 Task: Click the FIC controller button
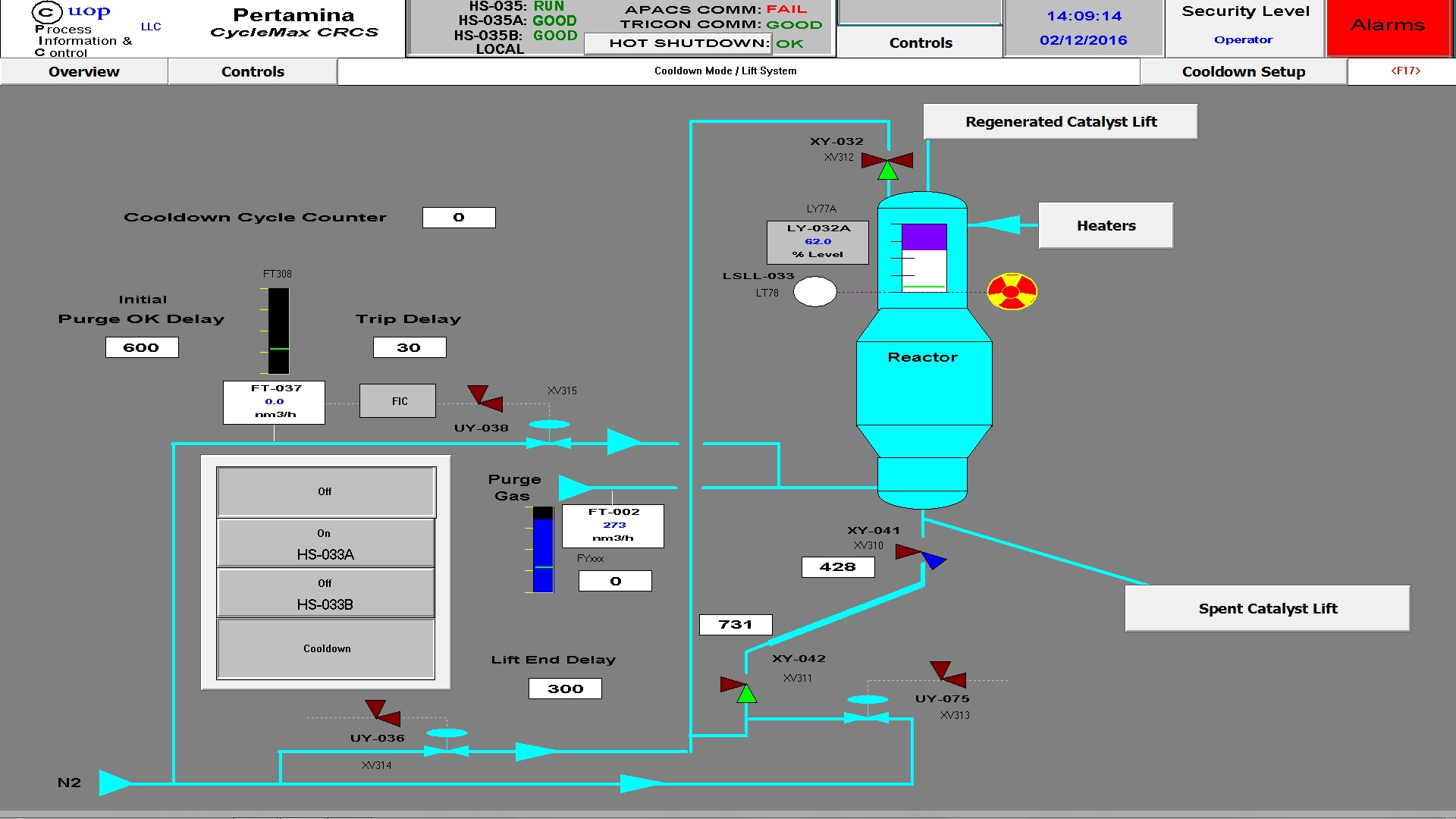[398, 401]
